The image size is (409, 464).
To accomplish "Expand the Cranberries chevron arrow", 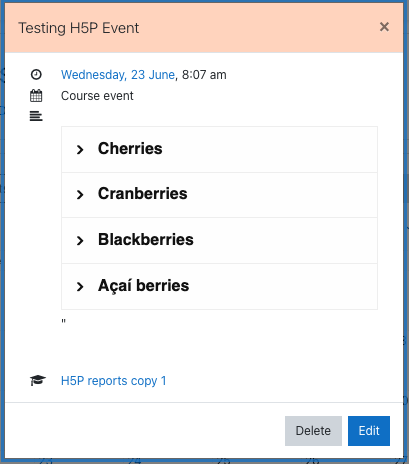I will [x=80, y=194].
